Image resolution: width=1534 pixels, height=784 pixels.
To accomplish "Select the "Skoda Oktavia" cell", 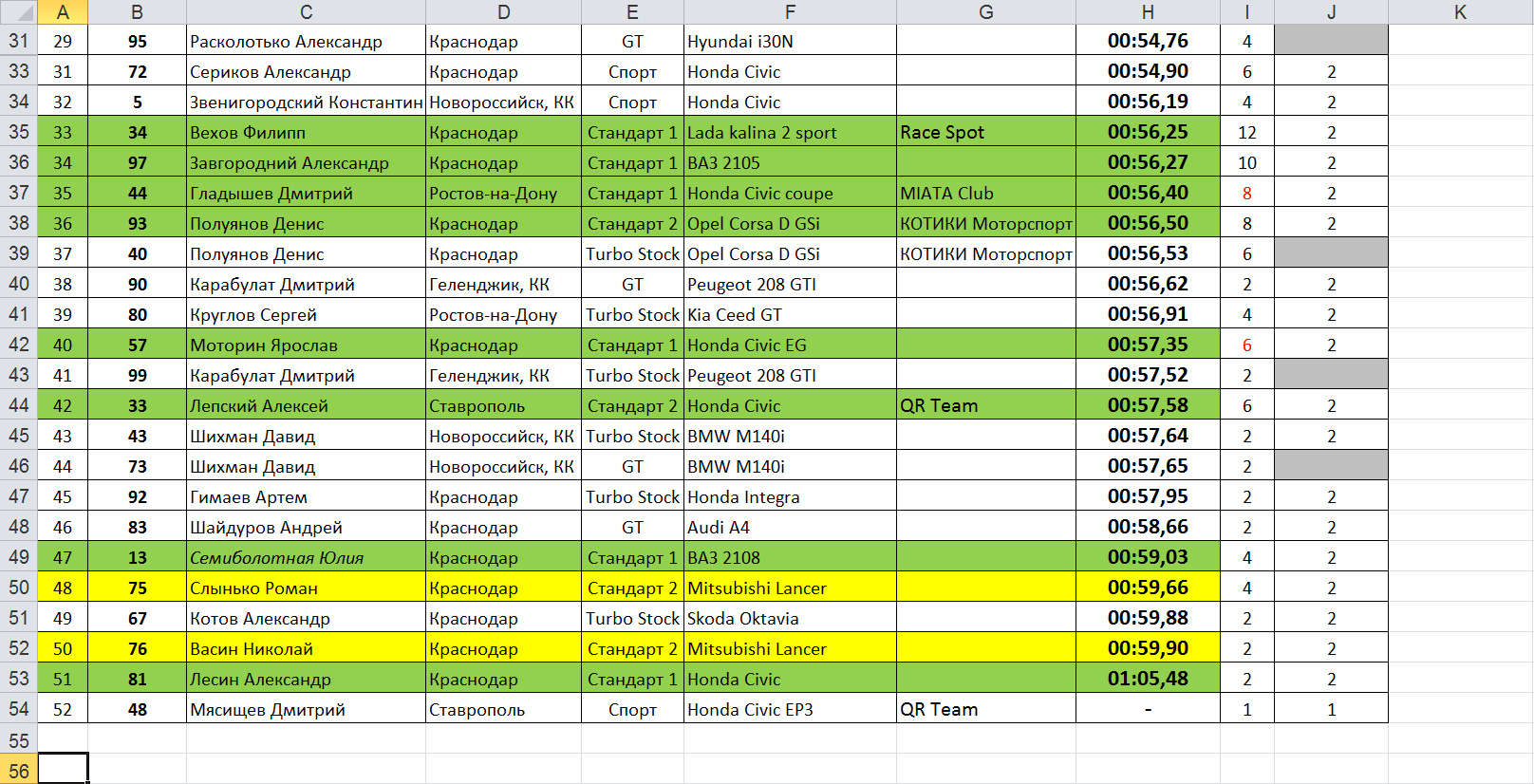I will tap(789, 618).
